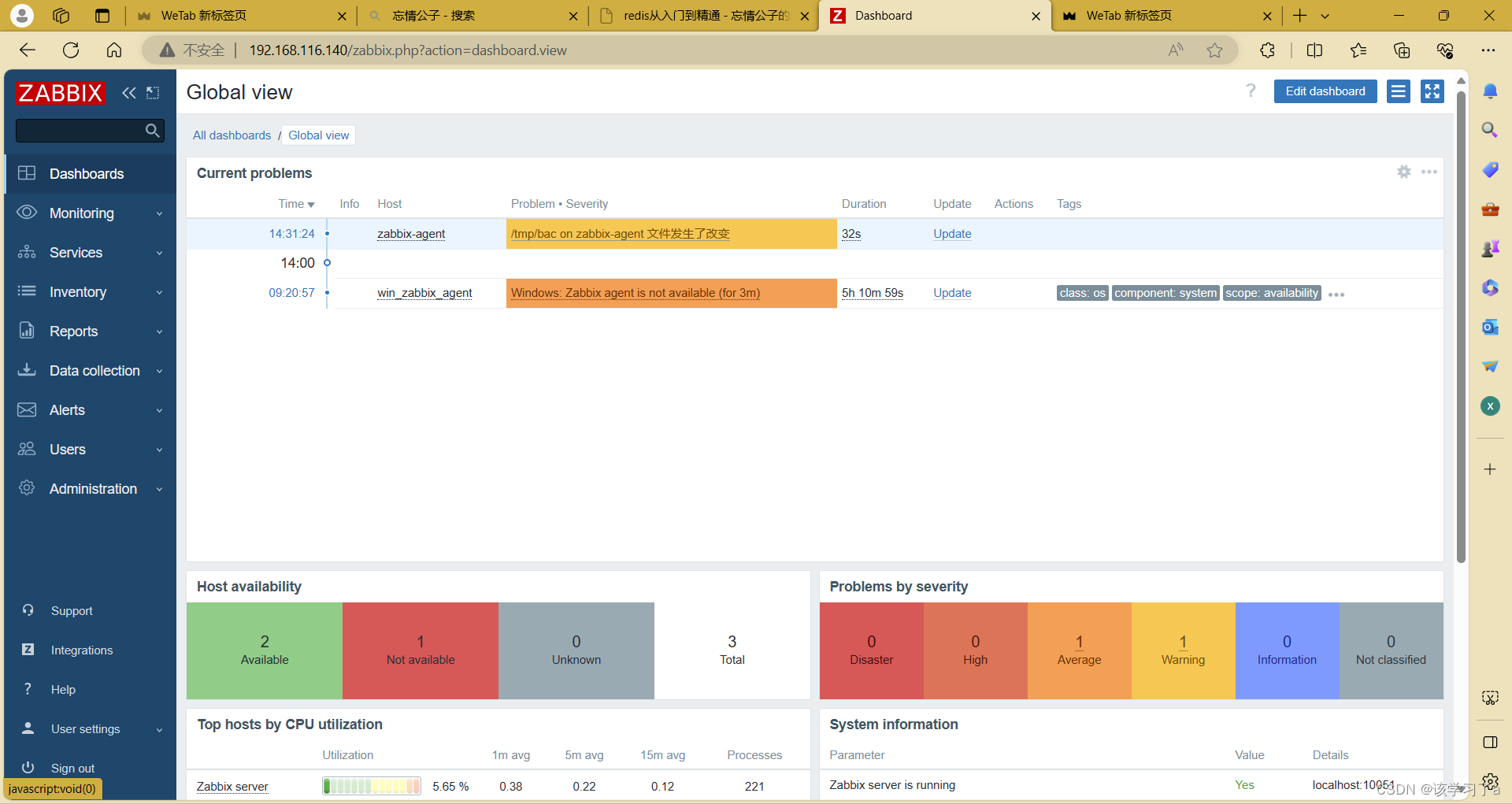Screen dimensions: 1512x804
Task: Collapse the Zabbix sidebar with double-chevron icon
Action: click(x=129, y=93)
